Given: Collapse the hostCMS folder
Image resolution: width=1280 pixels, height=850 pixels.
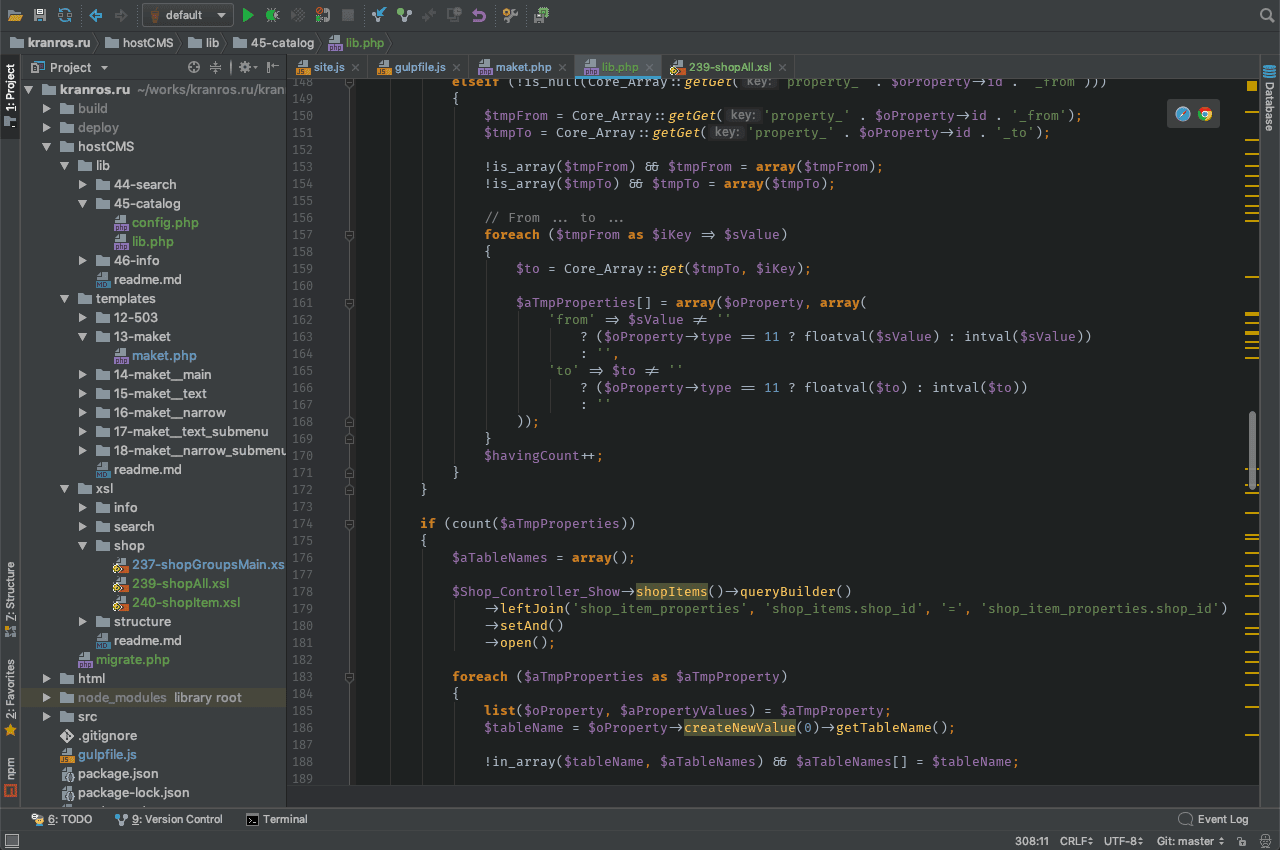Looking at the screenshot, I should 46,147.
